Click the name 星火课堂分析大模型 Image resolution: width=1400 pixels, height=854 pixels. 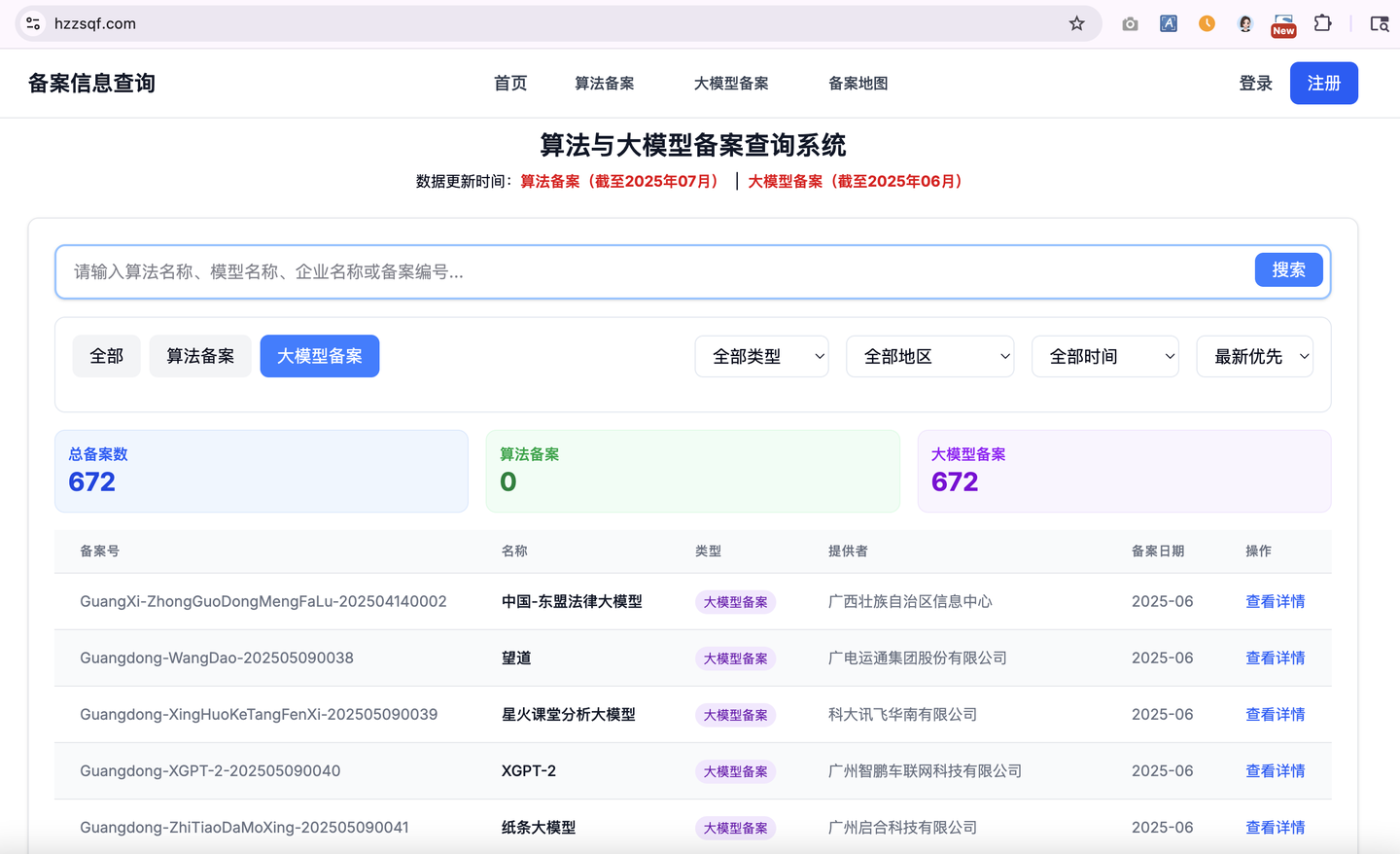coord(568,714)
